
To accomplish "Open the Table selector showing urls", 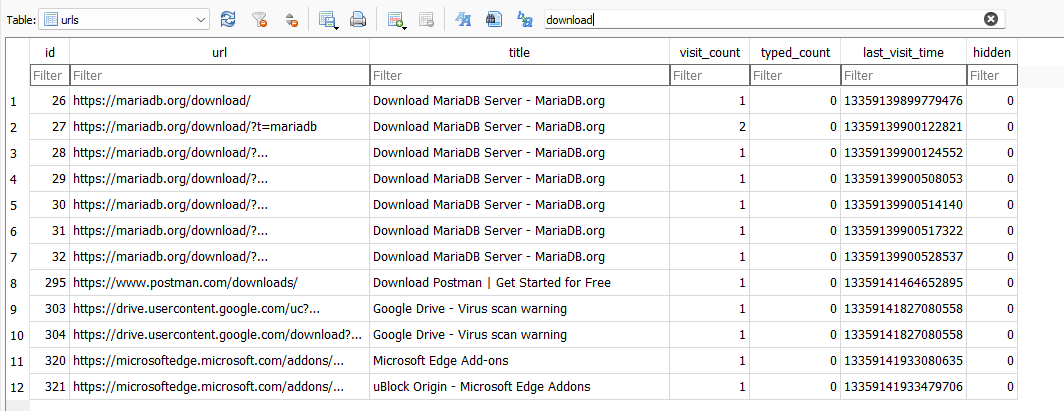I will point(124,20).
